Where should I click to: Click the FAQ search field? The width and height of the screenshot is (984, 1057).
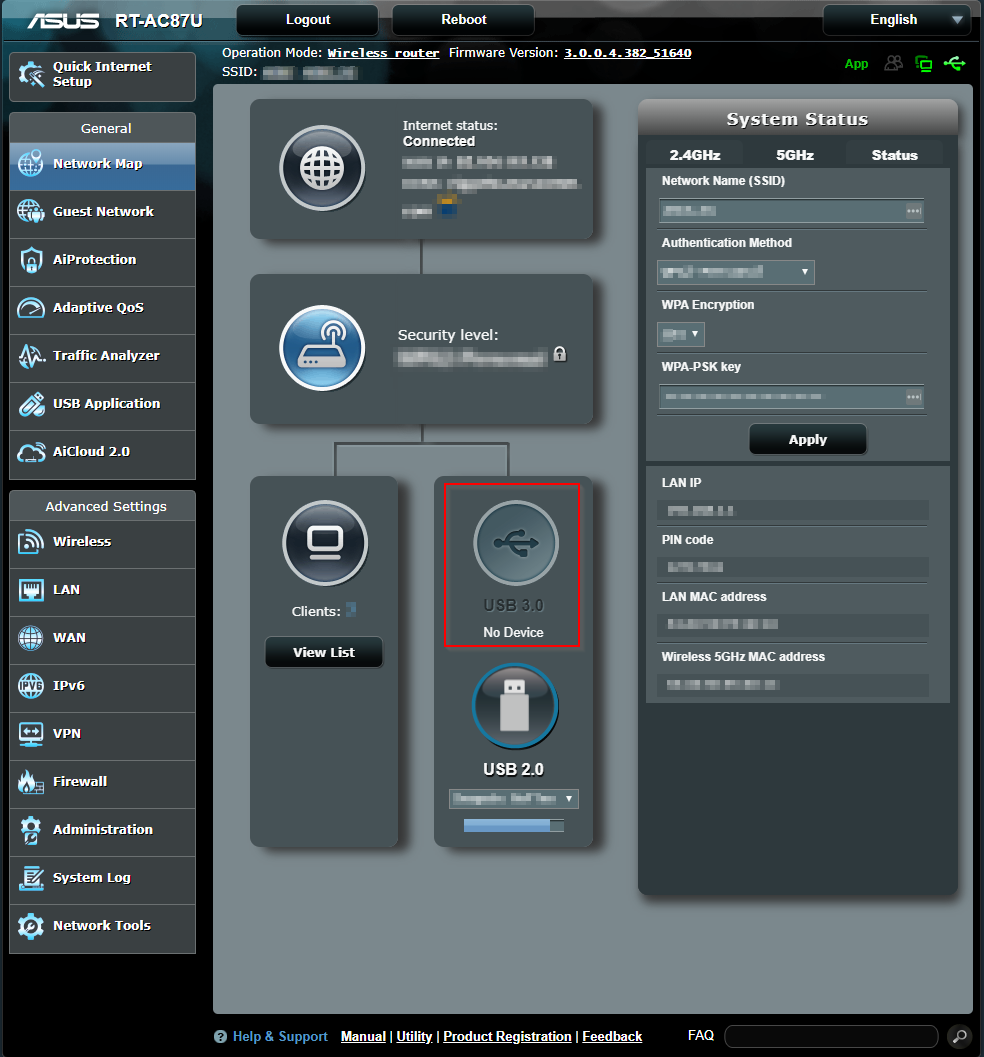pyautogui.click(x=831, y=1036)
